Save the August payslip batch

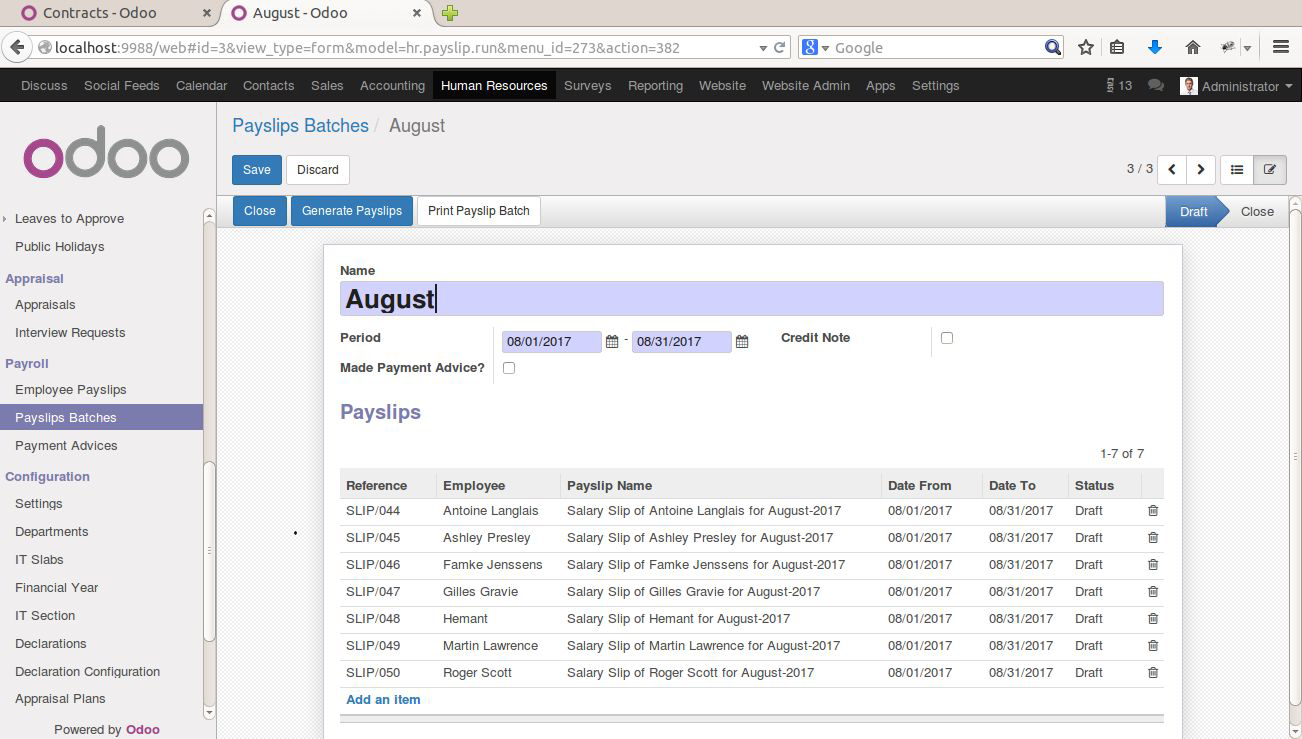pyautogui.click(x=257, y=170)
